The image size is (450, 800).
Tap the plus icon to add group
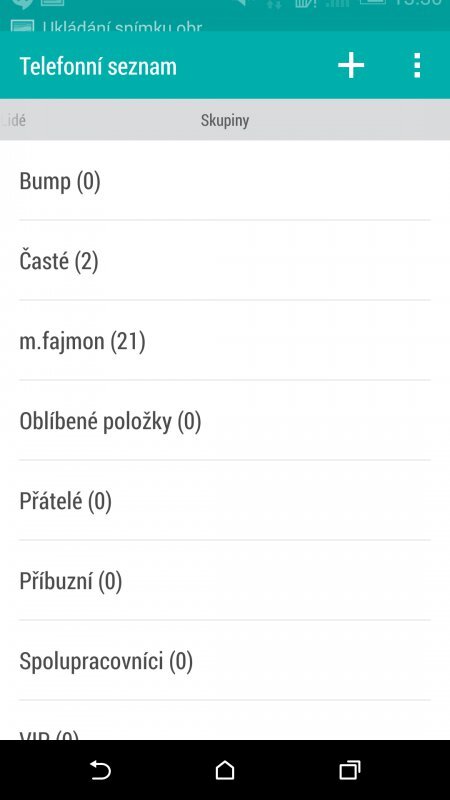351,66
